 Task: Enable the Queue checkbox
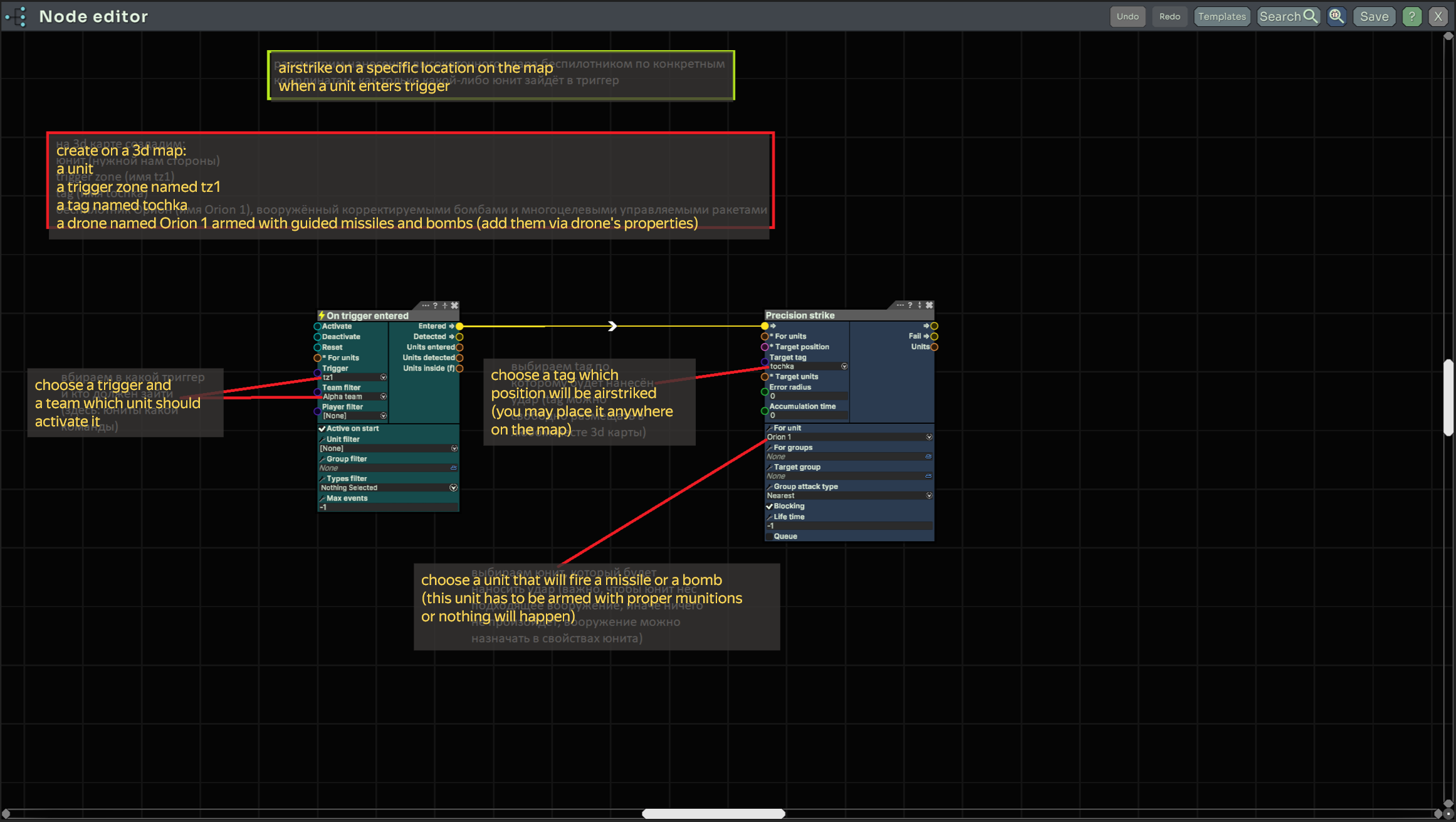[770, 536]
